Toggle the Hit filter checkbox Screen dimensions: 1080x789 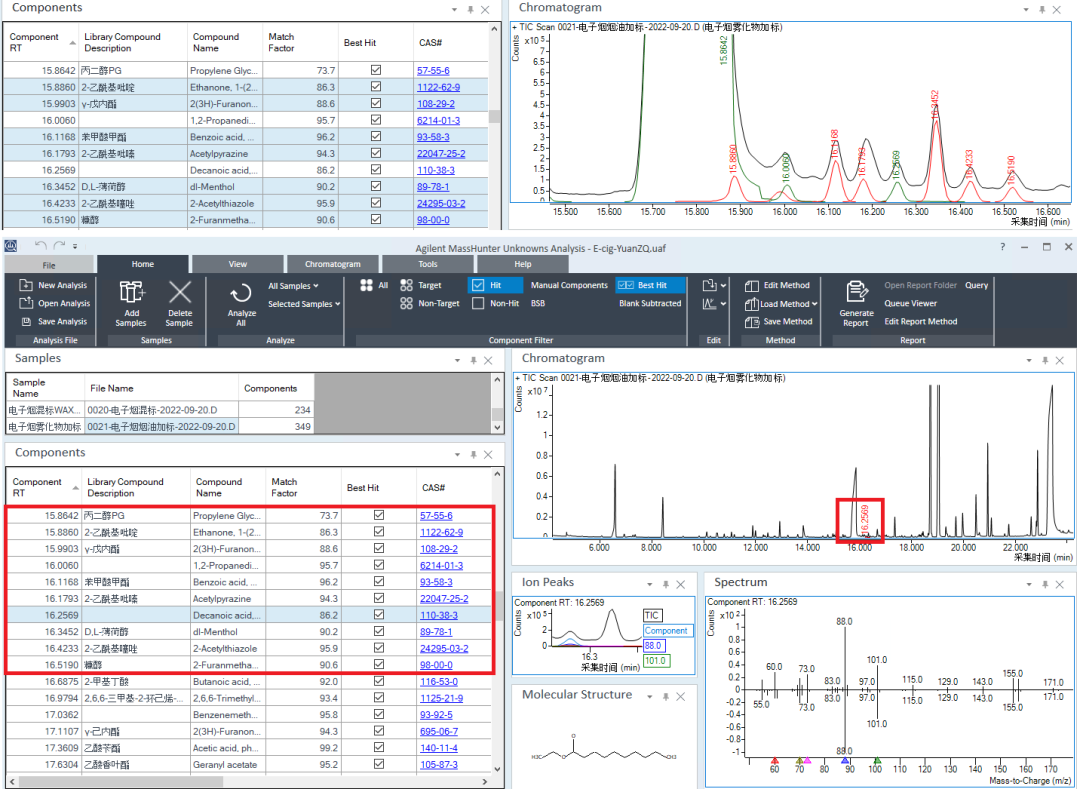(x=478, y=285)
